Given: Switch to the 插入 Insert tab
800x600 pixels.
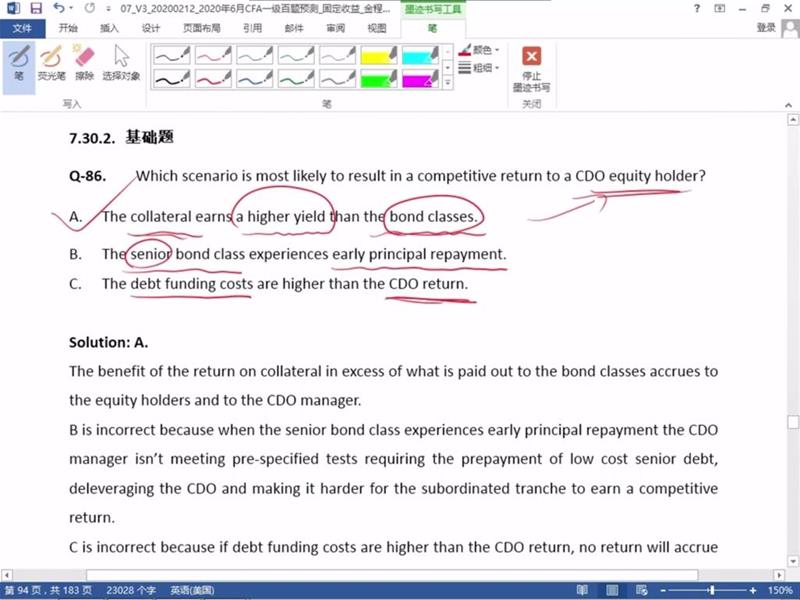Looking at the screenshot, I should 109,29.
